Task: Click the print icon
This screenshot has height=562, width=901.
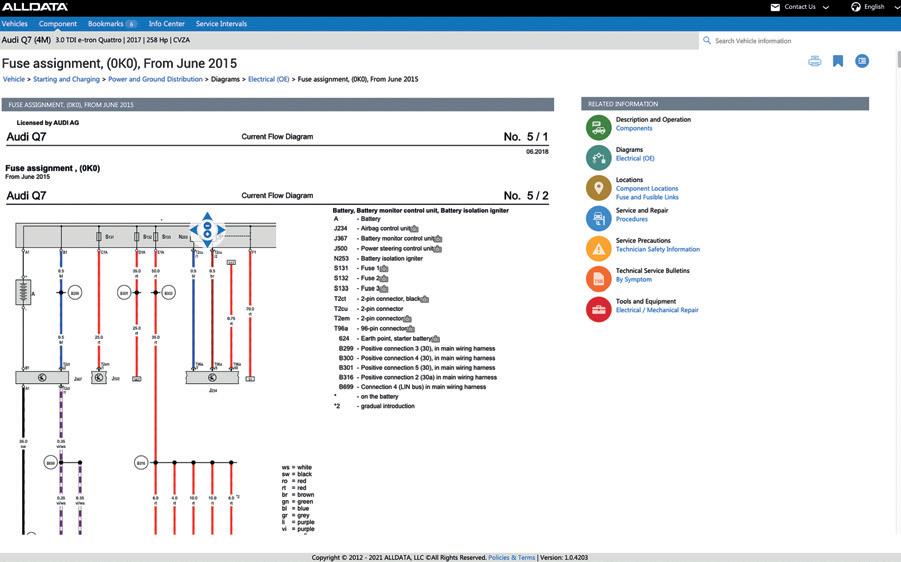Action: 815,61
